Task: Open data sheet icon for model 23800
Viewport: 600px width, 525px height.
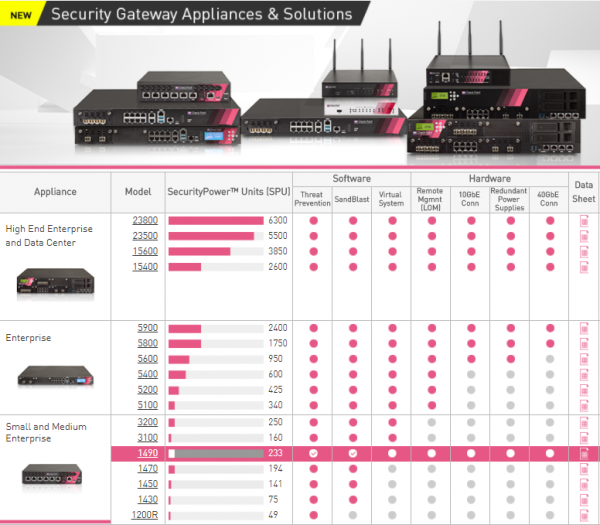Action: [584, 220]
